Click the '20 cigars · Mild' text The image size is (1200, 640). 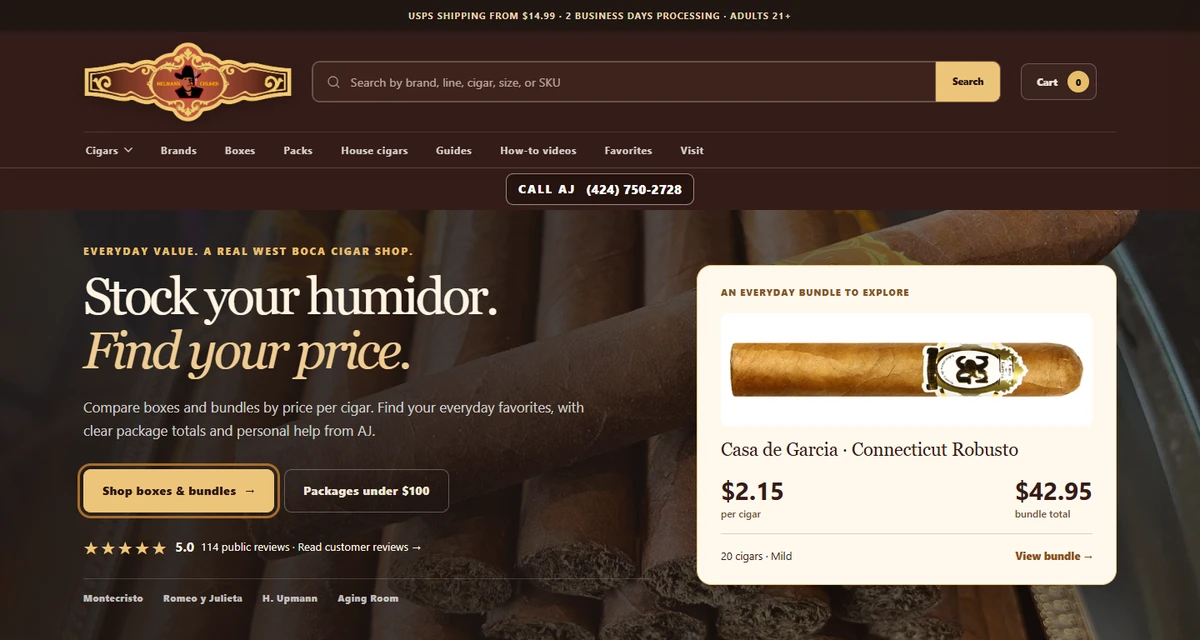pyautogui.click(x=756, y=556)
